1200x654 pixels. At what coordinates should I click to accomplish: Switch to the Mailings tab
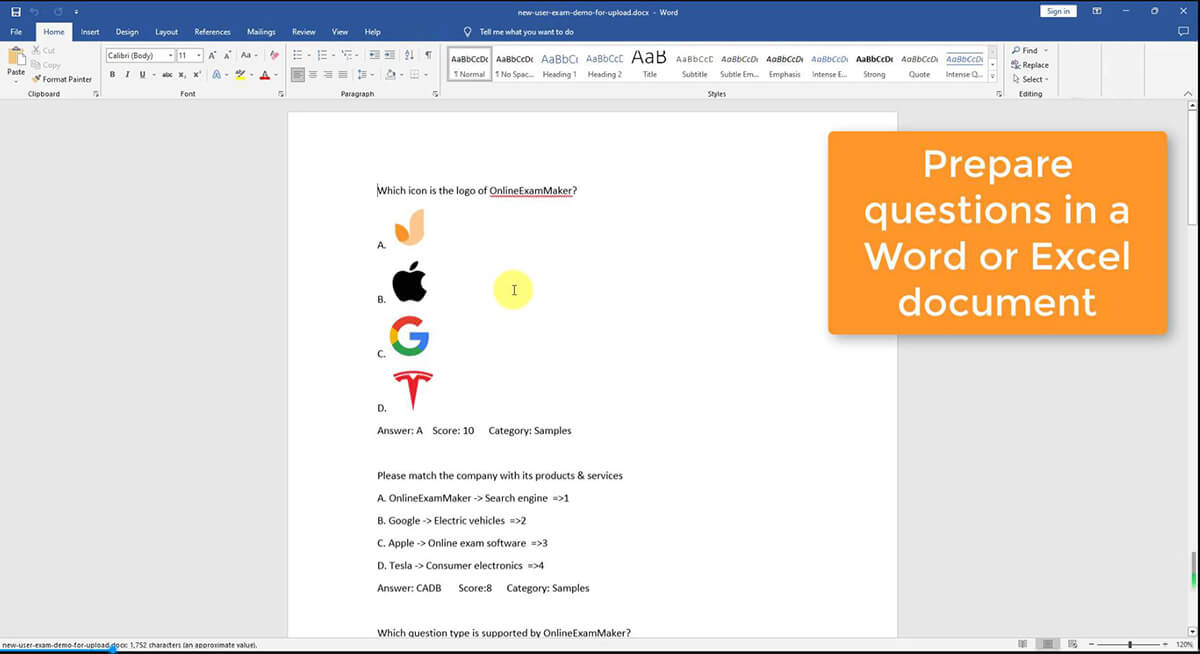click(x=261, y=32)
